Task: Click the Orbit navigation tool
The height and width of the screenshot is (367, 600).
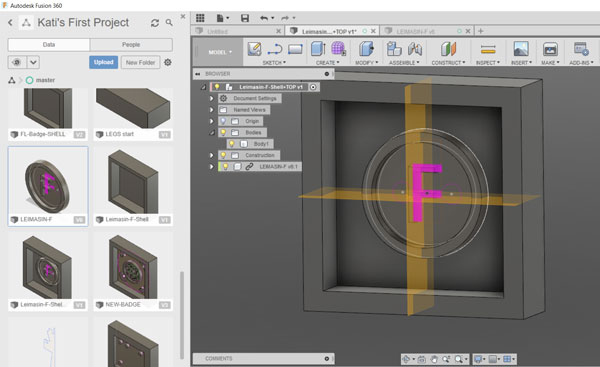Action: pyautogui.click(x=407, y=359)
